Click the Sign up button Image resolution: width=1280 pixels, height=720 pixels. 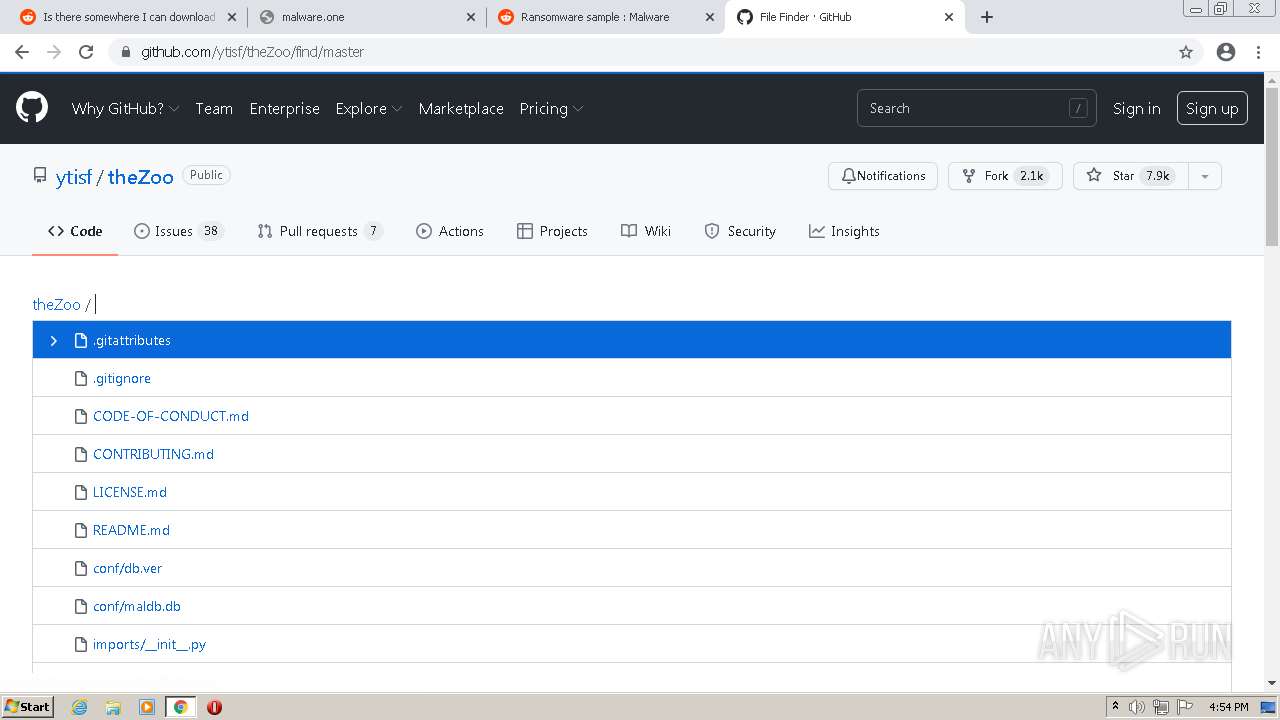click(x=1212, y=108)
